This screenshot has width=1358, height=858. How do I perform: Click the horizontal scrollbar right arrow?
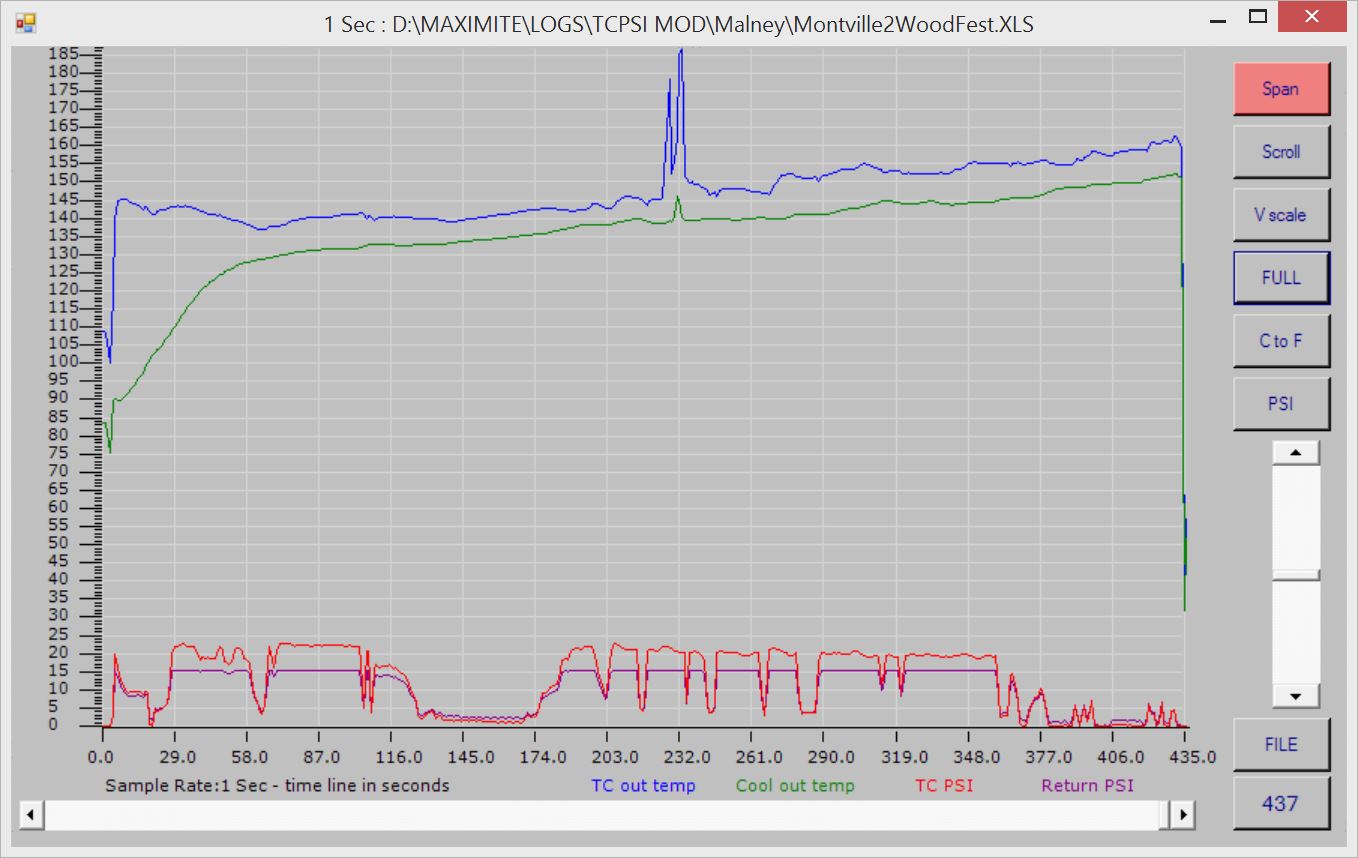click(1183, 815)
